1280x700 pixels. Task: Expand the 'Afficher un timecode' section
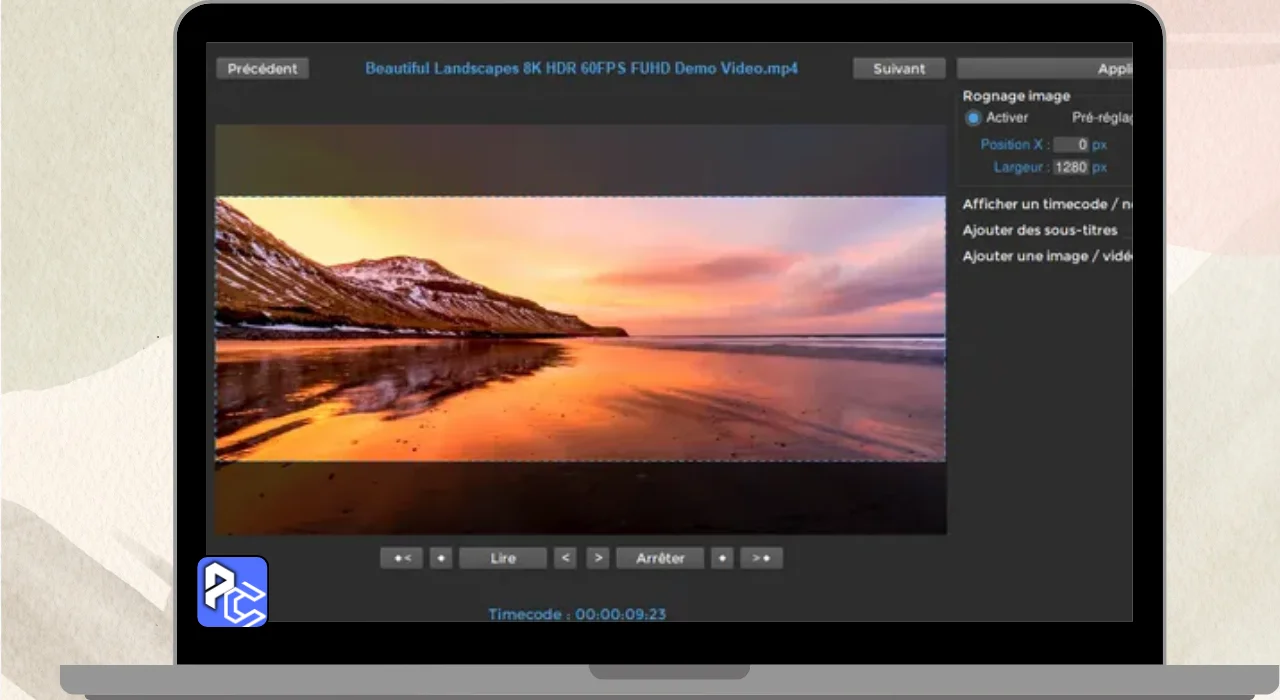1046,204
